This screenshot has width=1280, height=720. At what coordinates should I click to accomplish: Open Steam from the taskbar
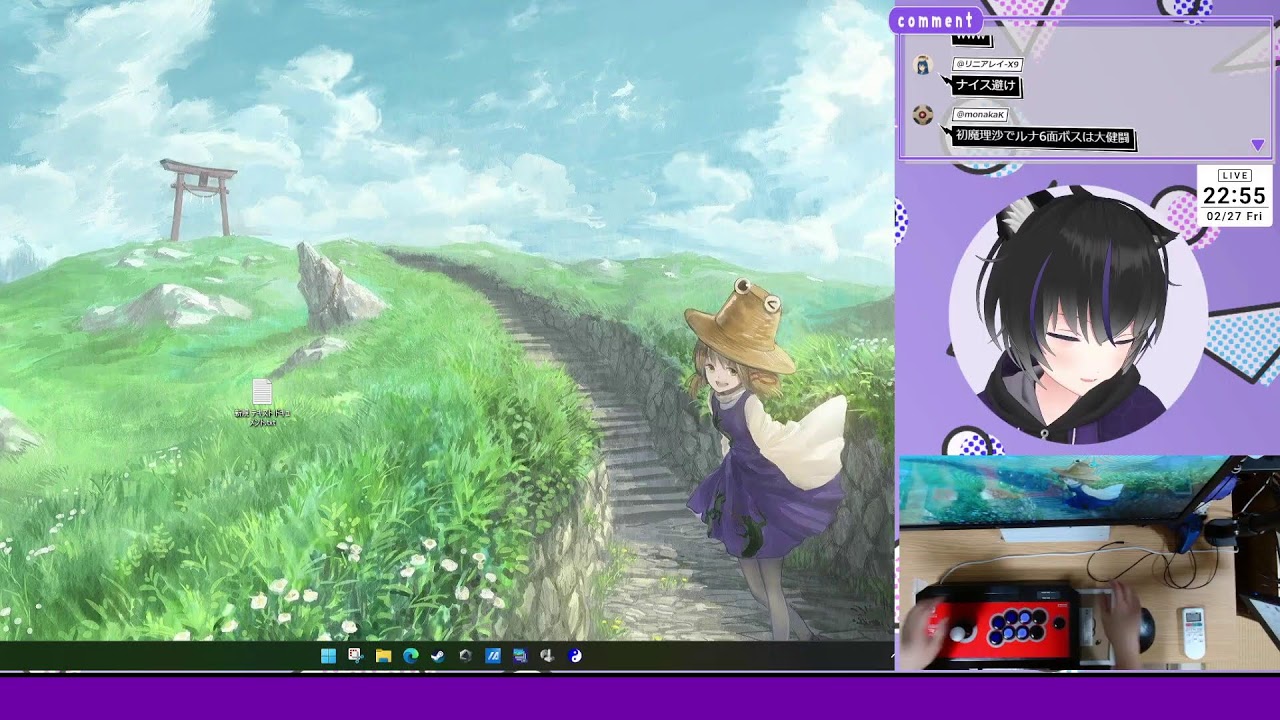click(437, 656)
